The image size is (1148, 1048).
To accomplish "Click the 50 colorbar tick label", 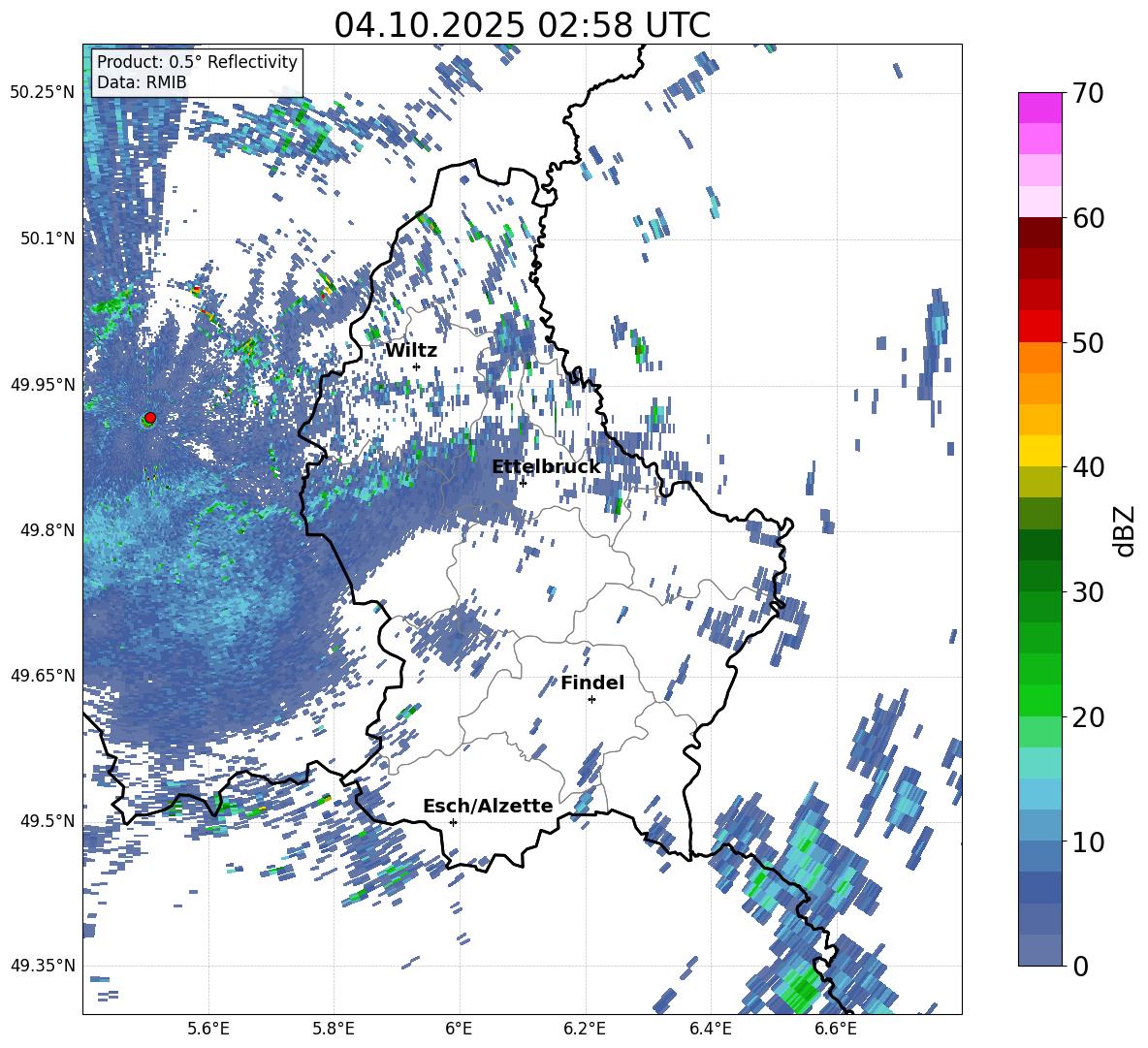I will 1088,343.
